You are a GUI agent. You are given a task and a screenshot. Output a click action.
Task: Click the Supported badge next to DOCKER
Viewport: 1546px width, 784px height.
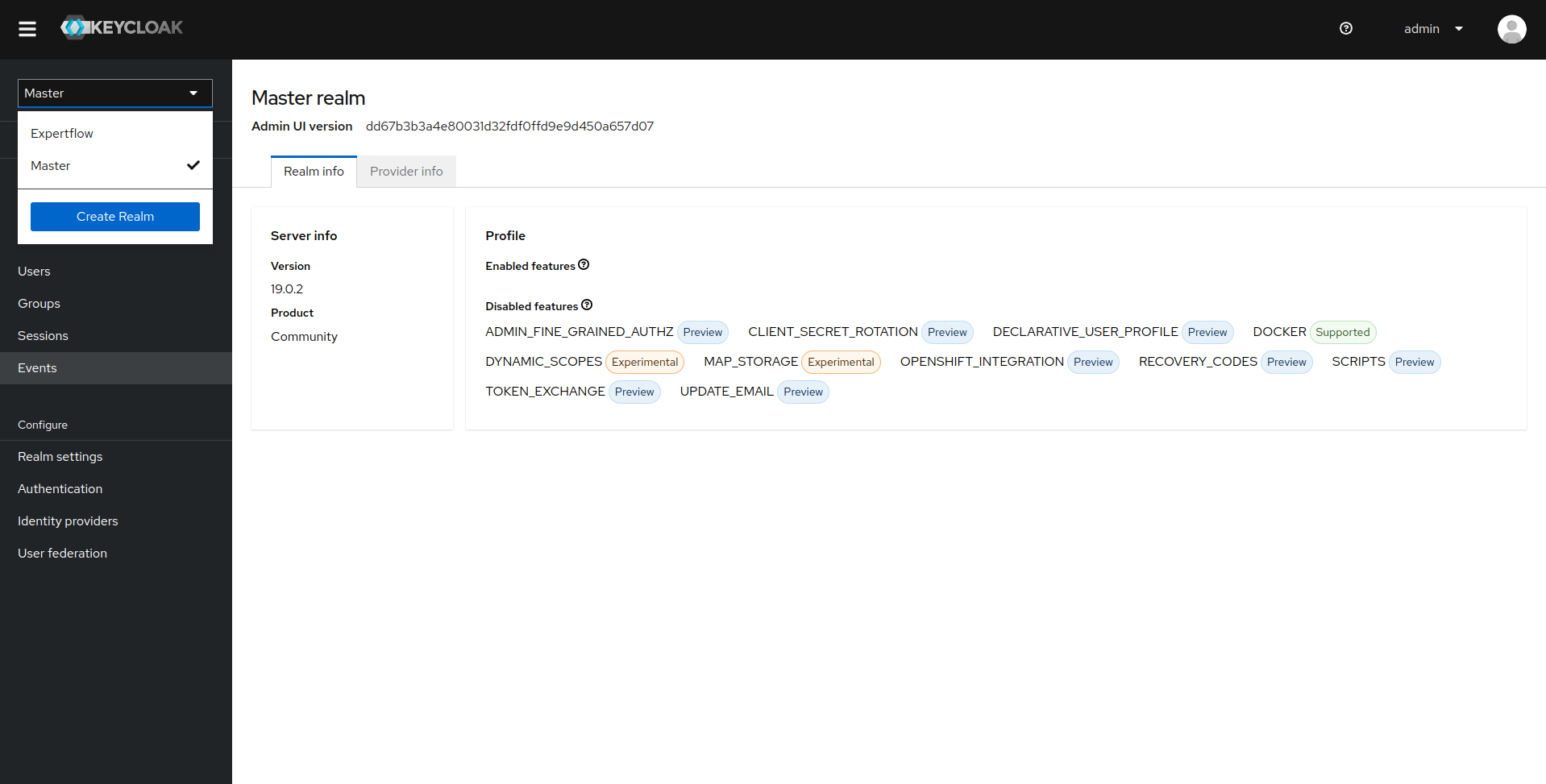[1342, 332]
